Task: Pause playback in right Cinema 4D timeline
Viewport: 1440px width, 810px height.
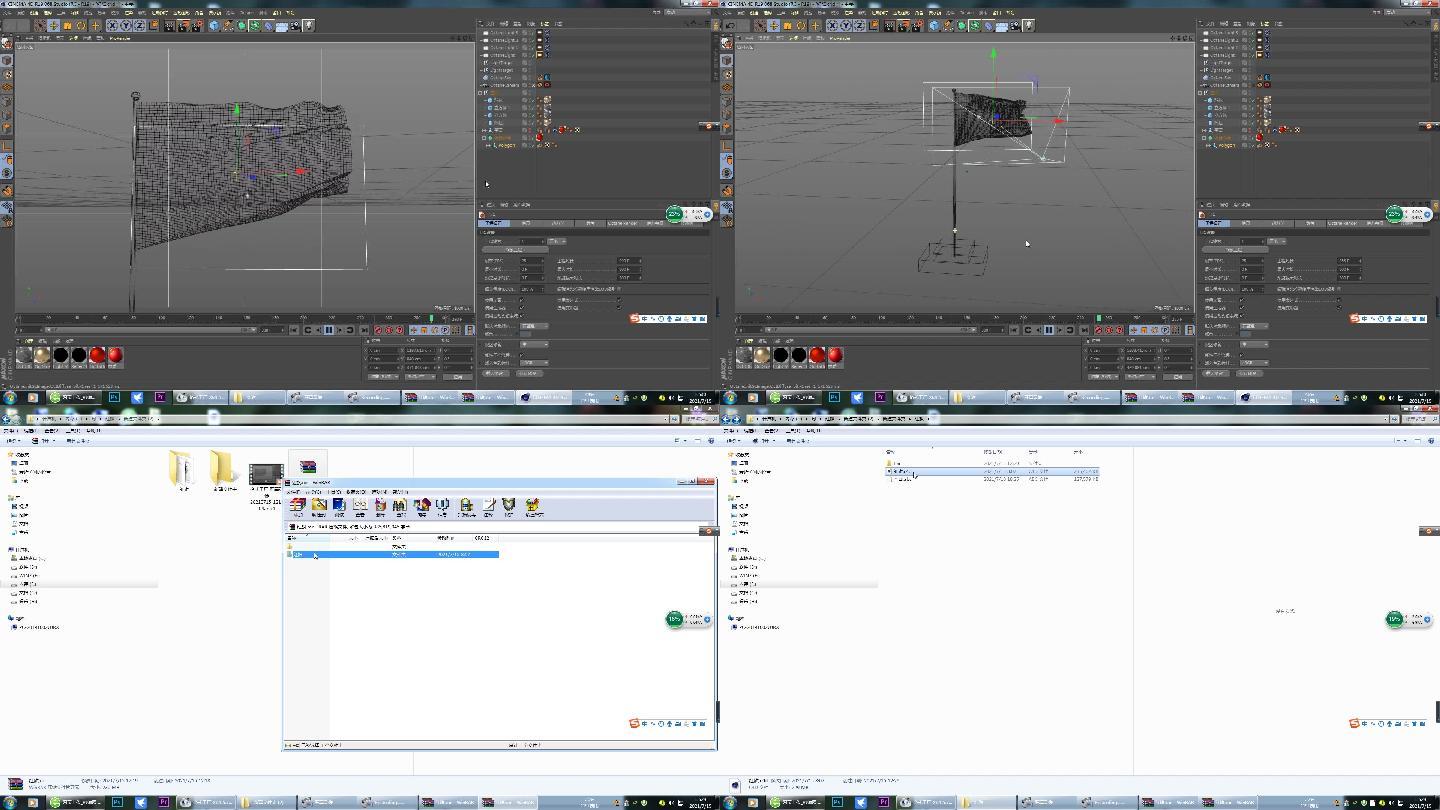Action: coord(1048,330)
